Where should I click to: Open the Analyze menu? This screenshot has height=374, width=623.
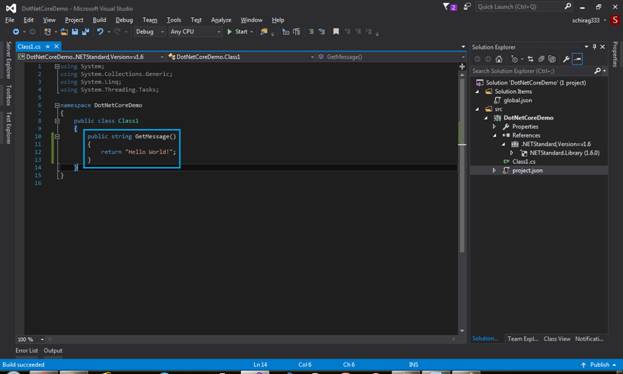click(221, 20)
